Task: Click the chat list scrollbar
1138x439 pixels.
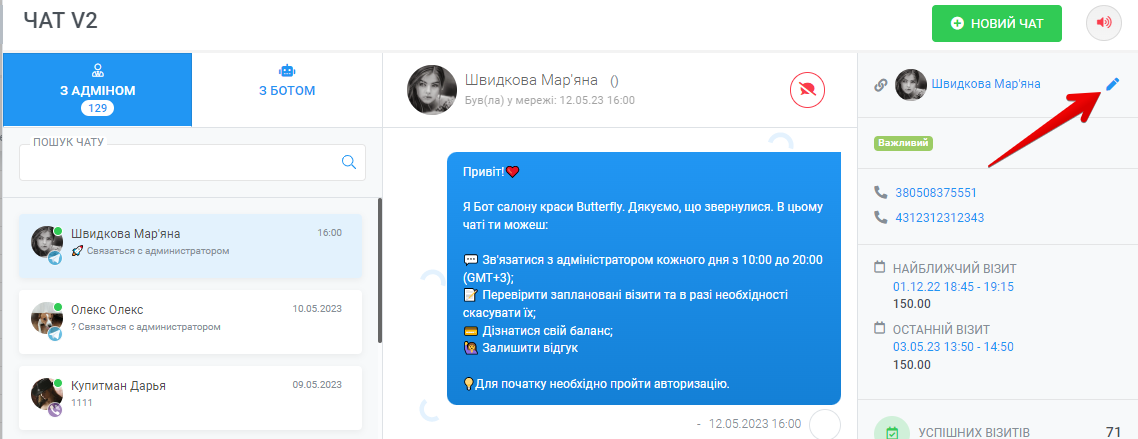Action: (x=380, y=270)
